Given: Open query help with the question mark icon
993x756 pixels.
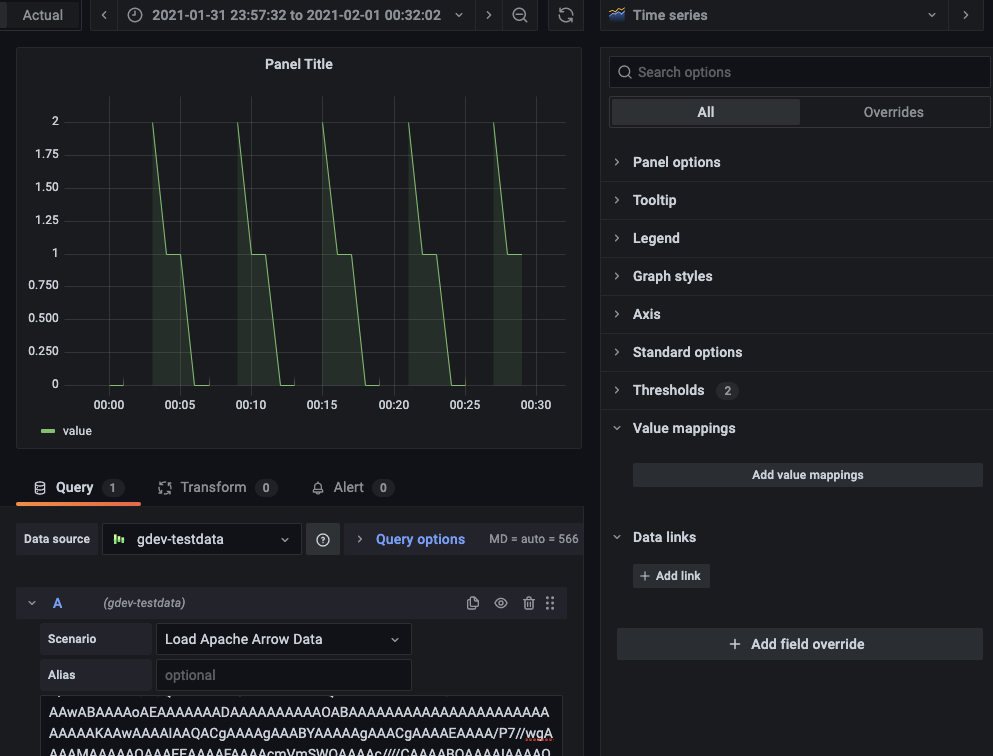Looking at the screenshot, I should [x=322, y=539].
